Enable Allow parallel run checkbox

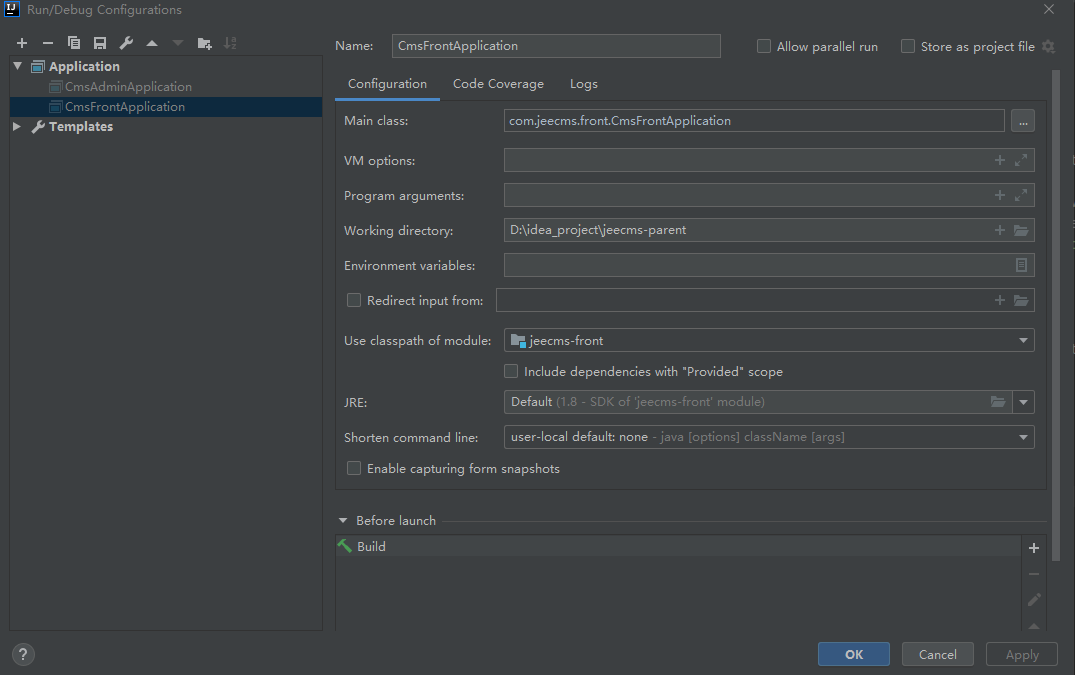(764, 46)
